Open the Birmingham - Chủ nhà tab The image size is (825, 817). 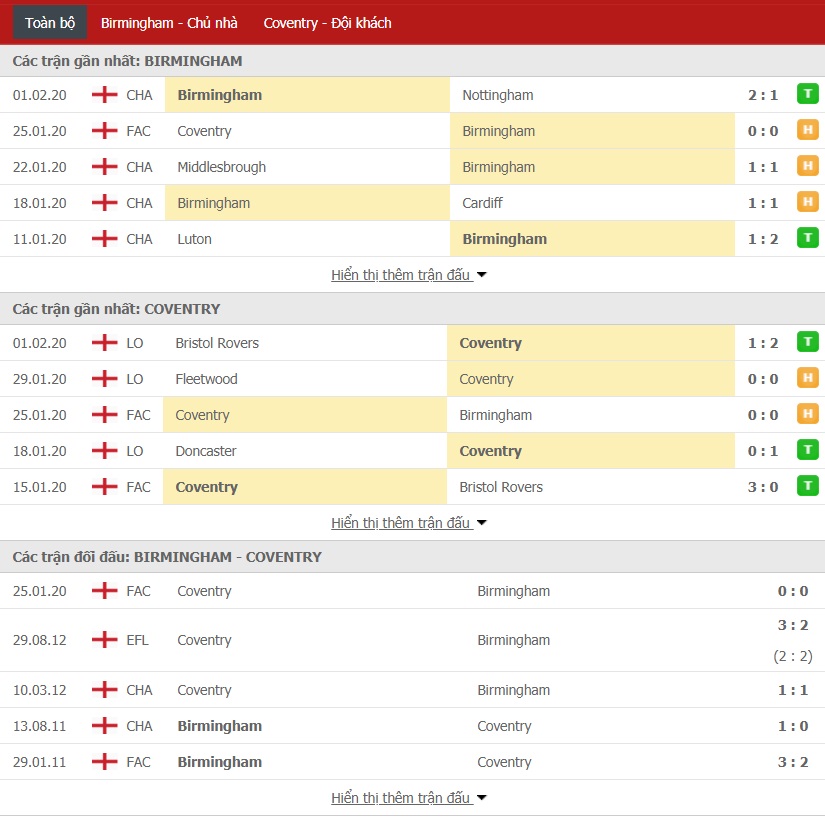[169, 23]
